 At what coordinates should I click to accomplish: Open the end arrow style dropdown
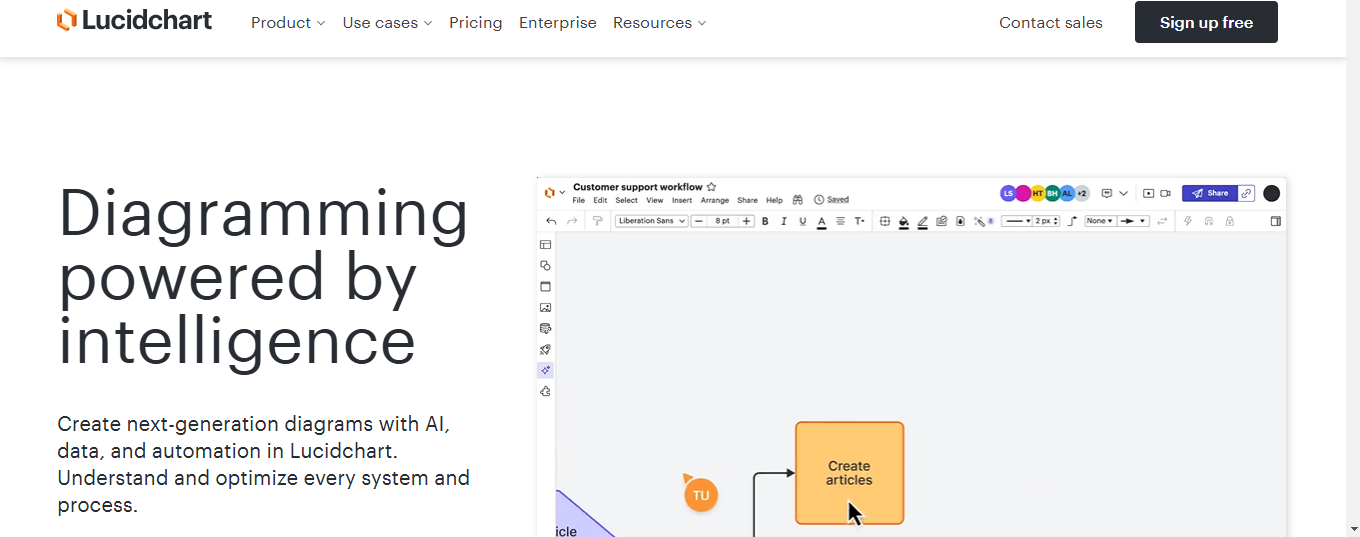point(1133,221)
